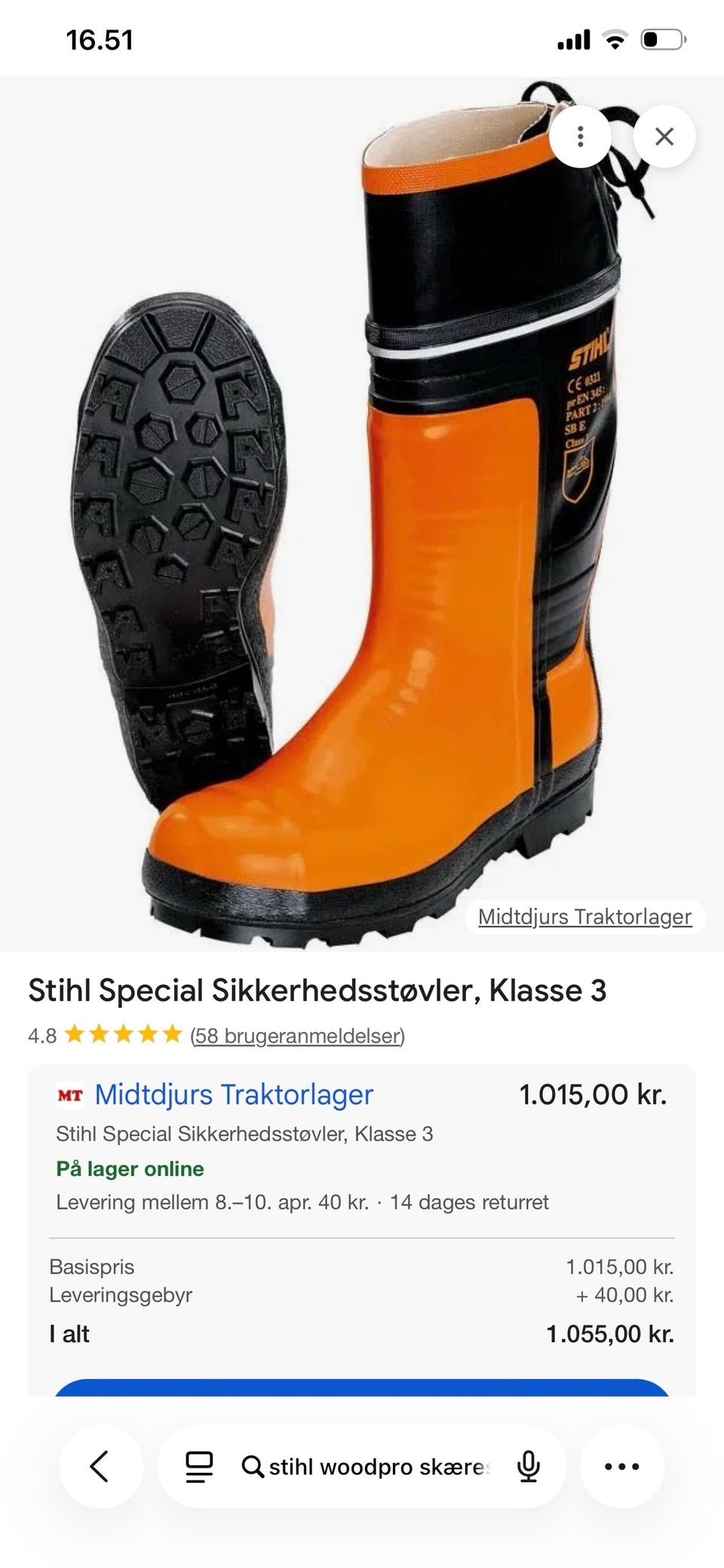This screenshot has height=1568, width=724.
Task: Open Midtdjurs Traktorlager image credit link
Action: click(584, 917)
